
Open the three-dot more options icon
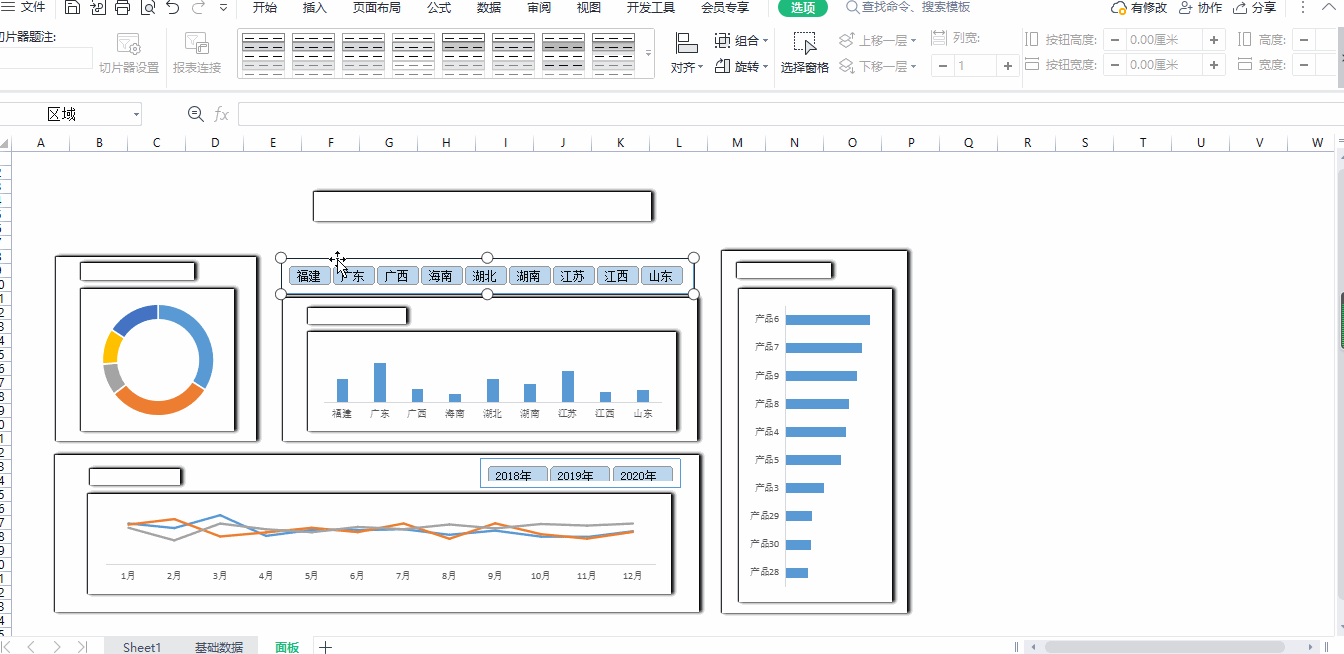point(1302,8)
